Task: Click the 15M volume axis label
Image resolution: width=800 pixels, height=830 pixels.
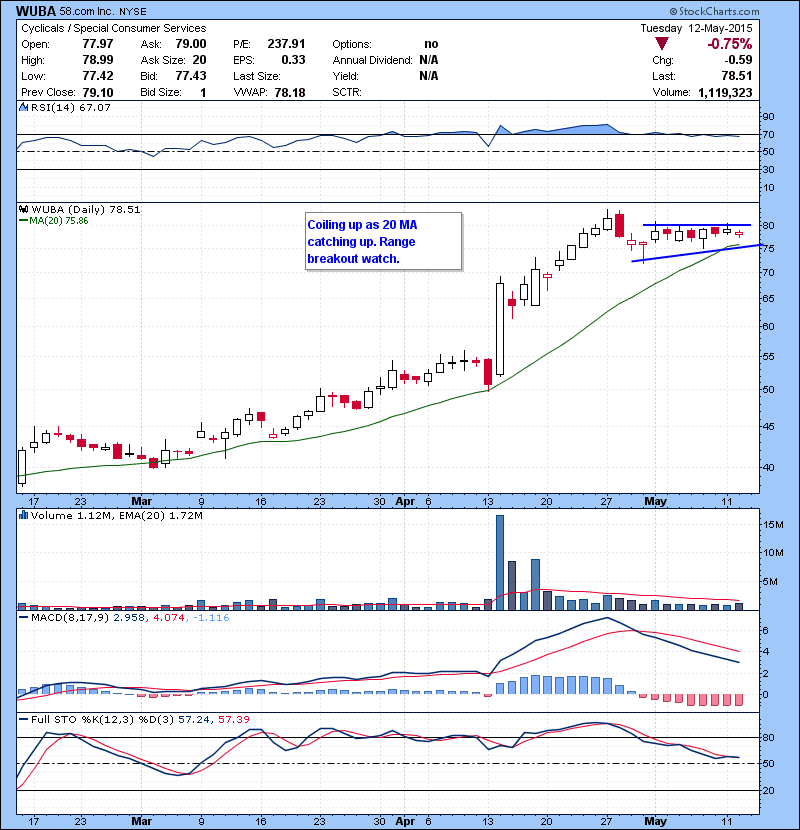Action: tap(773, 525)
